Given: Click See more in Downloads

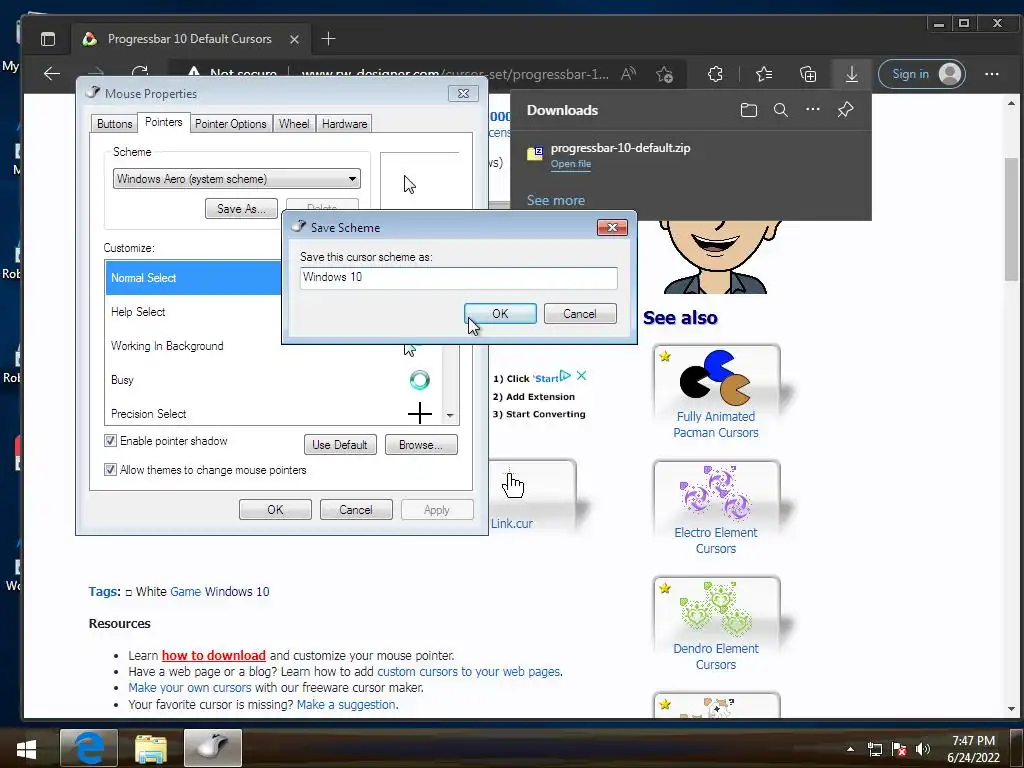Looking at the screenshot, I should (x=556, y=200).
